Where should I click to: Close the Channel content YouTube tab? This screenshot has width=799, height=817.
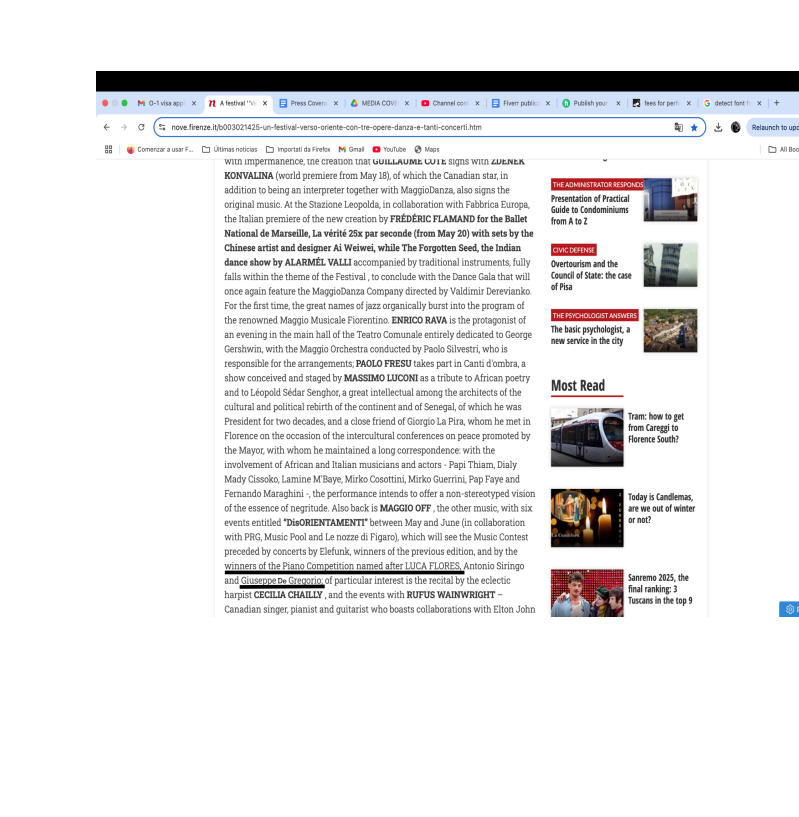click(477, 103)
